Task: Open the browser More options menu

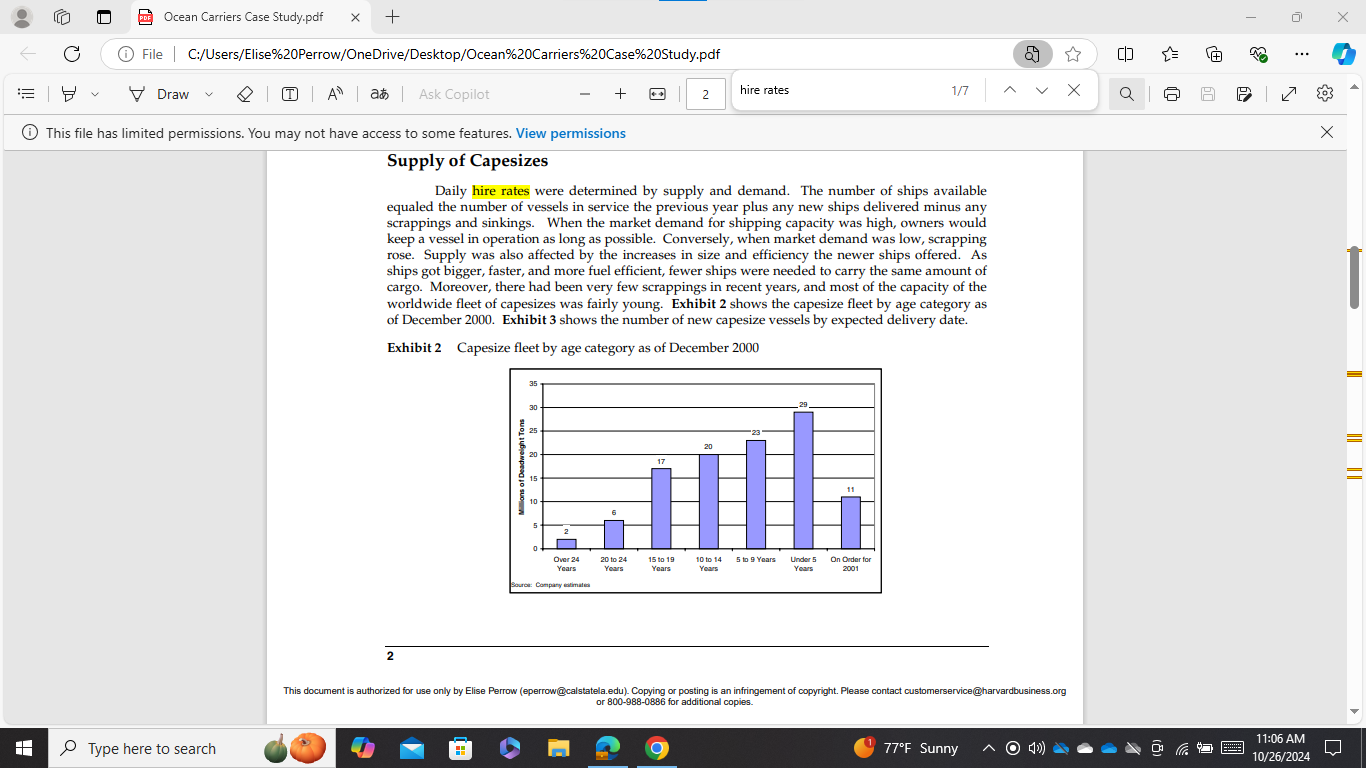Action: (x=1301, y=54)
